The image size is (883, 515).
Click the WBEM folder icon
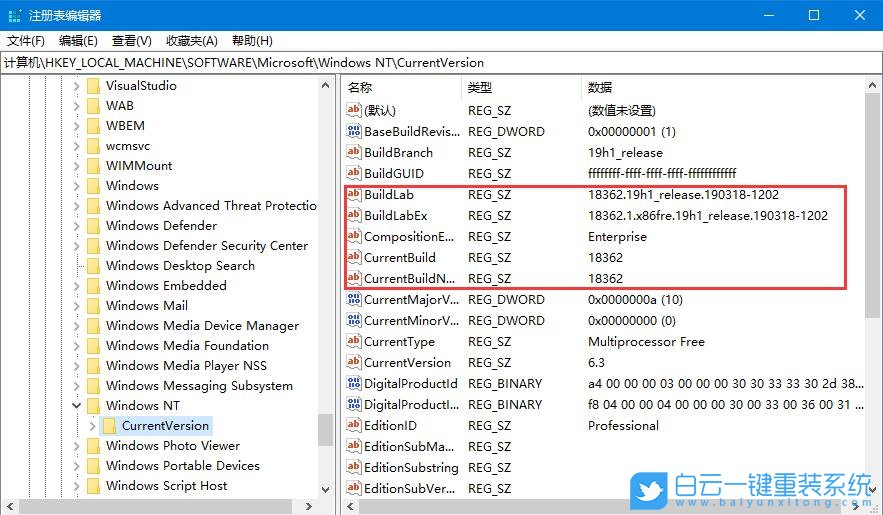[x=93, y=126]
